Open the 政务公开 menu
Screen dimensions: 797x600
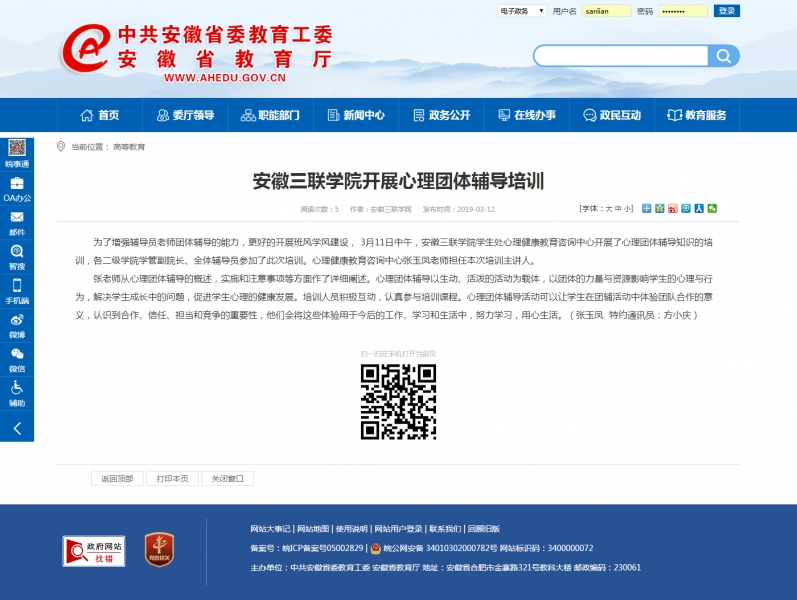coord(441,116)
